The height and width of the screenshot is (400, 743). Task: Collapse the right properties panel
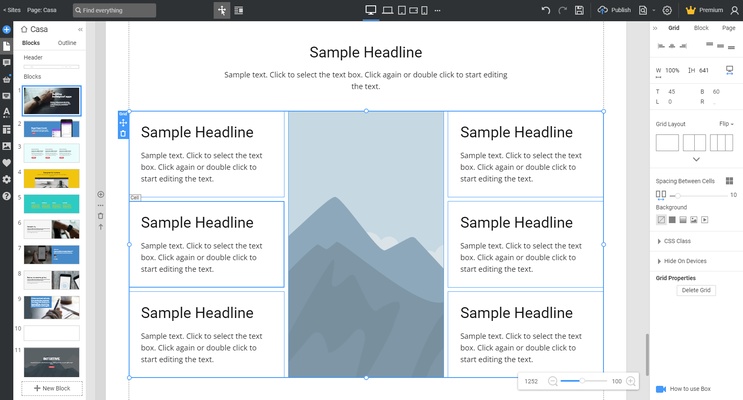(655, 28)
